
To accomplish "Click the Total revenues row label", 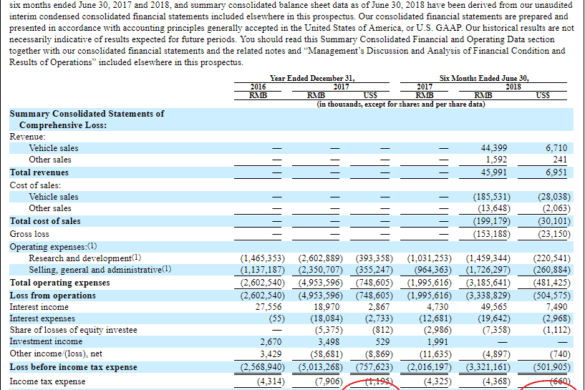I will click(39, 172).
